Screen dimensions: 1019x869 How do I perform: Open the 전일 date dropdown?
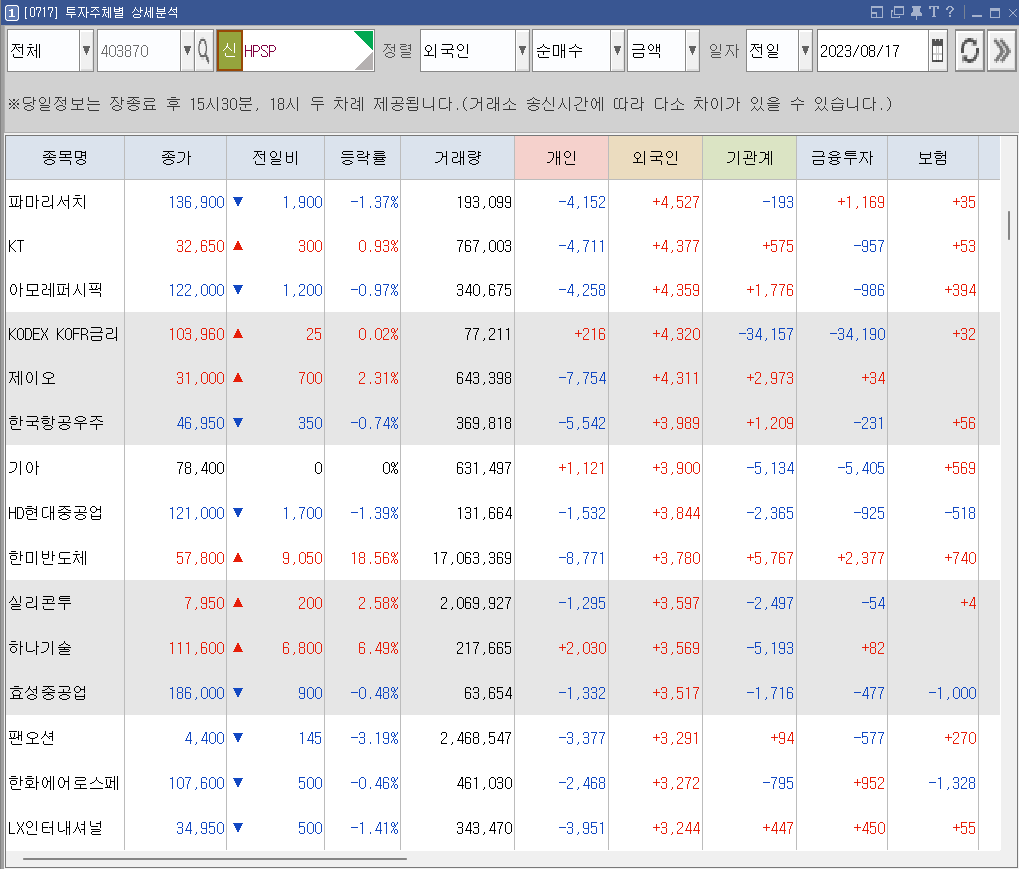[805, 50]
